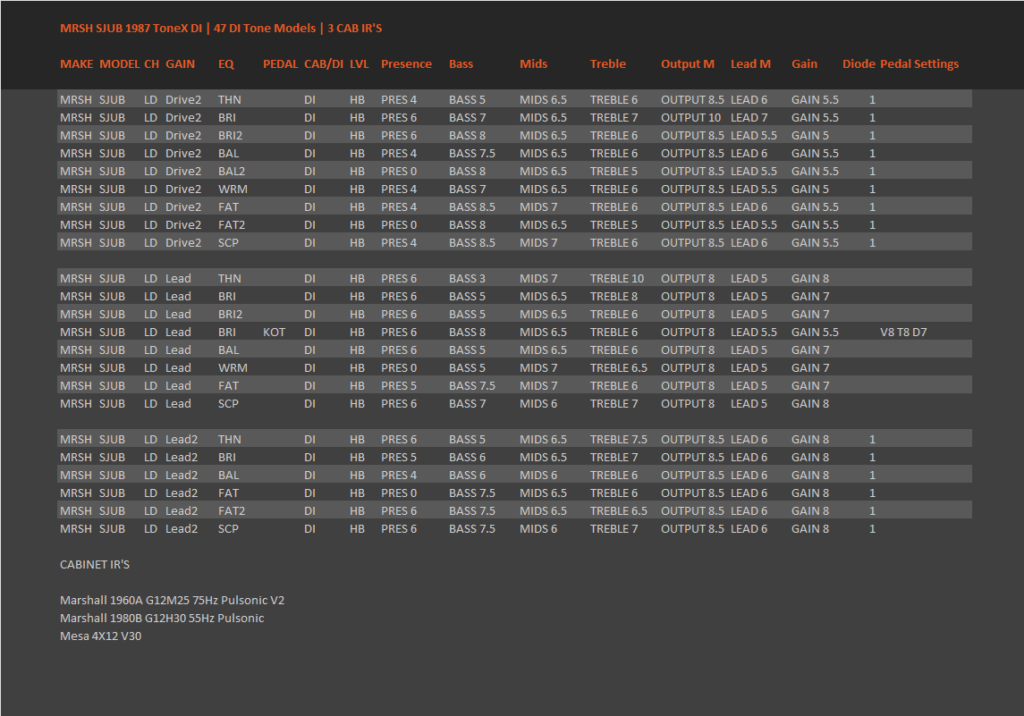This screenshot has height=716, width=1024.
Task: Click the 'PEDAL' column header
Action: 280,64
